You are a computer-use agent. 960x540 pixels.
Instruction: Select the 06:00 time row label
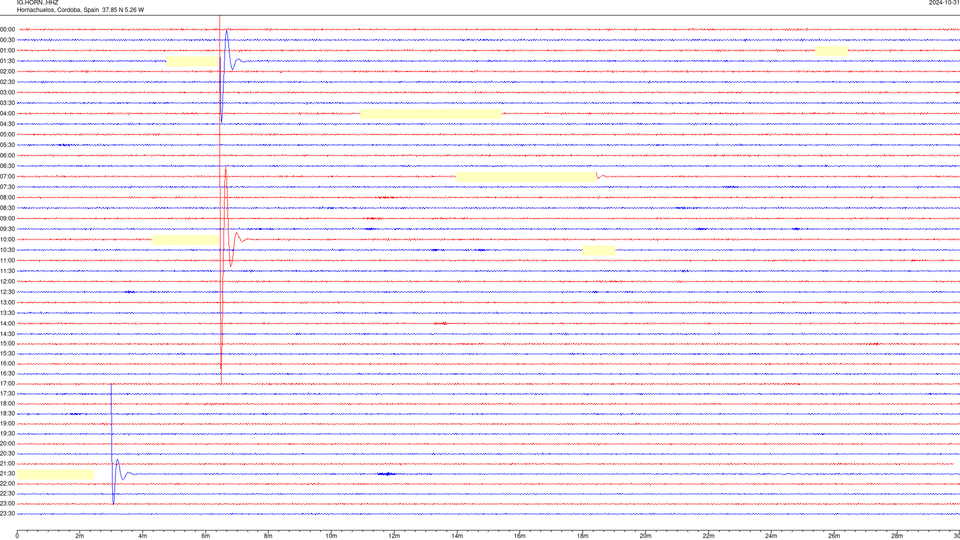[x=7, y=156]
